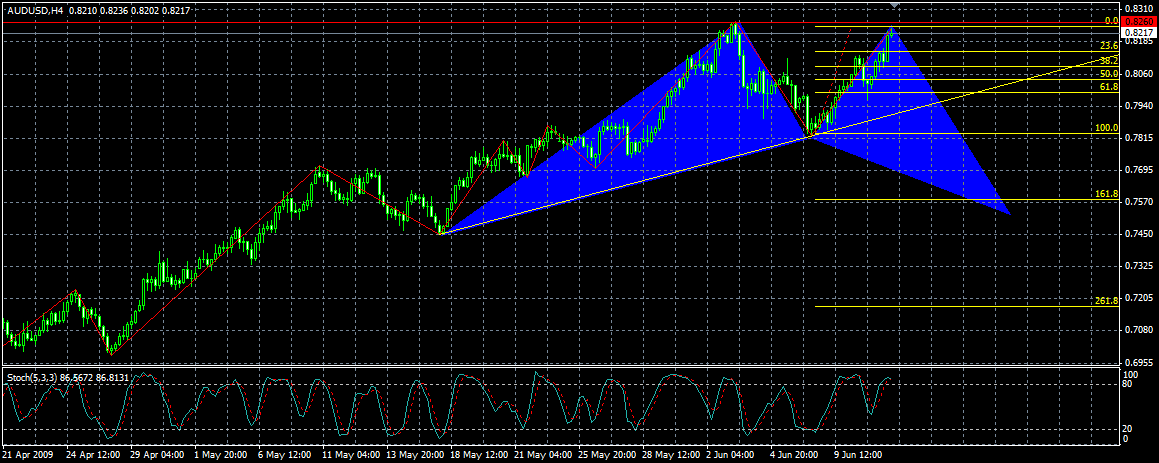1159x463 pixels.
Task: Click the 80 level on stochastic scale
Action: 1128,384
